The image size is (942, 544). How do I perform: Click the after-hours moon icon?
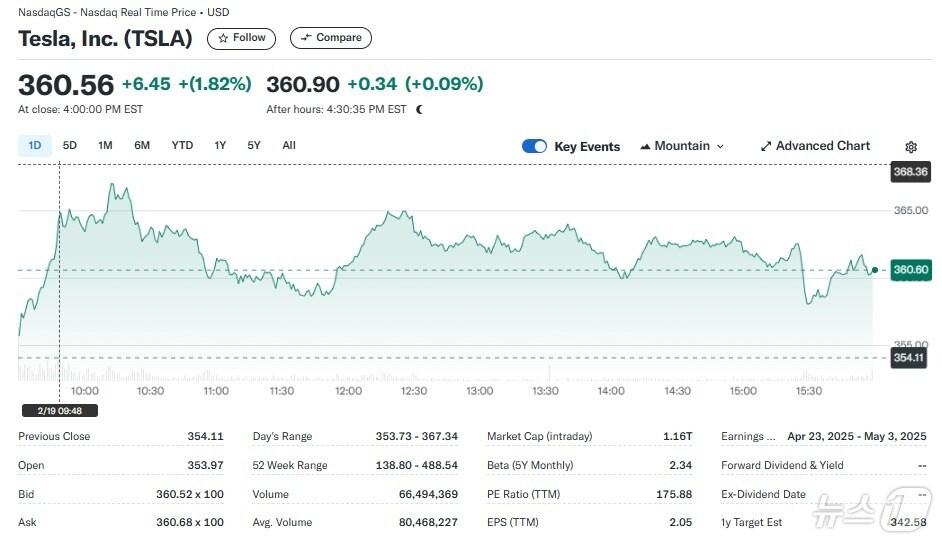[x=419, y=109]
